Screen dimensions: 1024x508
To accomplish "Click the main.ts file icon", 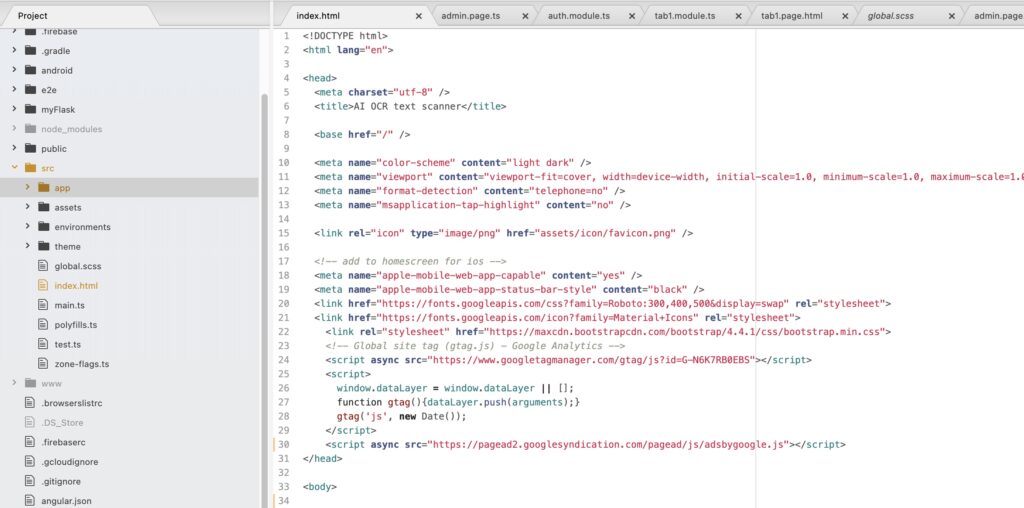I will click(43, 305).
